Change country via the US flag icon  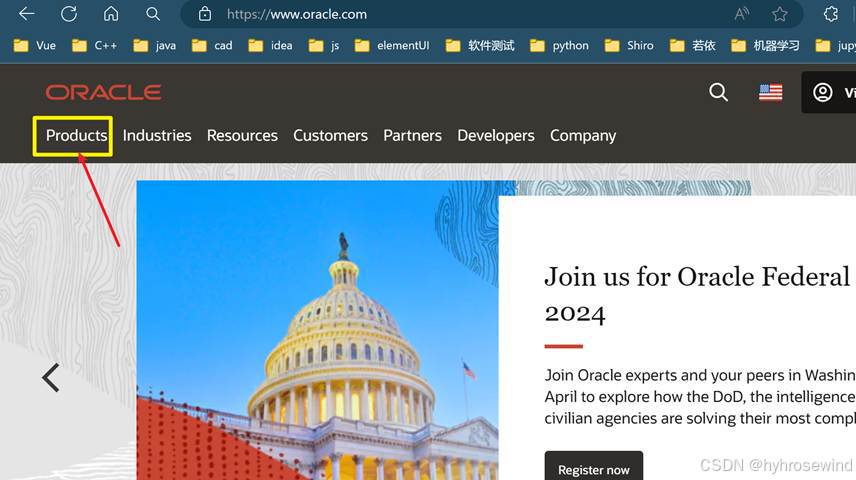(770, 92)
